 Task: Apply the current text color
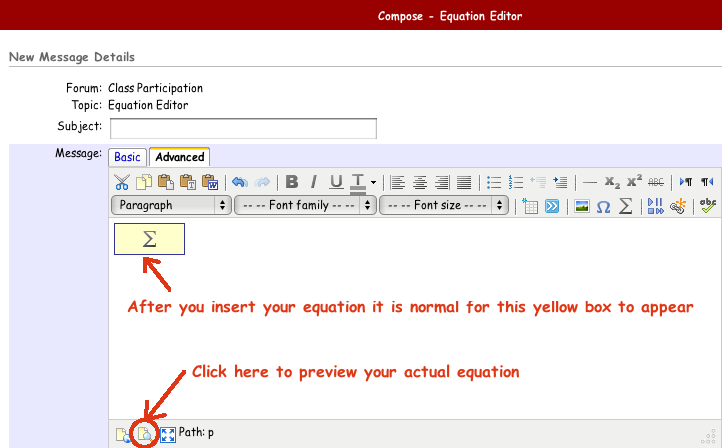tap(358, 183)
